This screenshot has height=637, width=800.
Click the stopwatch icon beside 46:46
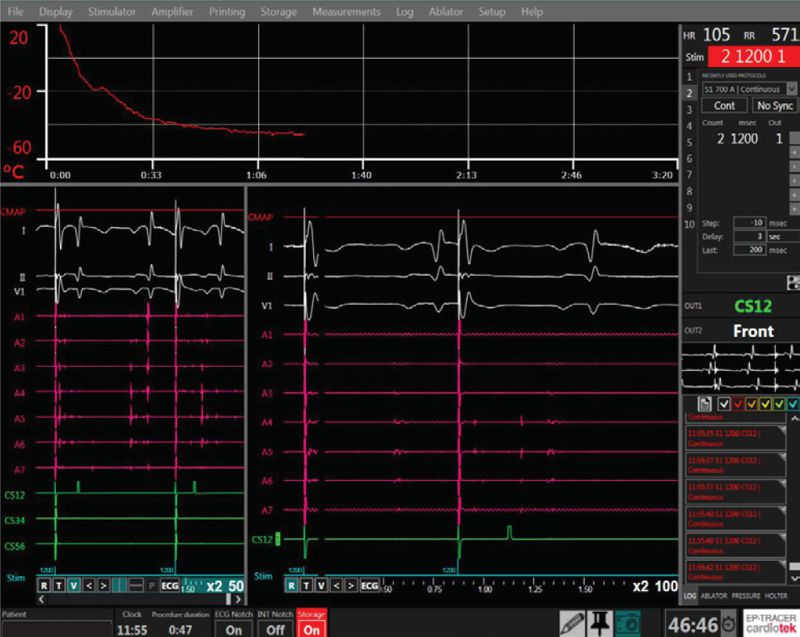(729, 623)
